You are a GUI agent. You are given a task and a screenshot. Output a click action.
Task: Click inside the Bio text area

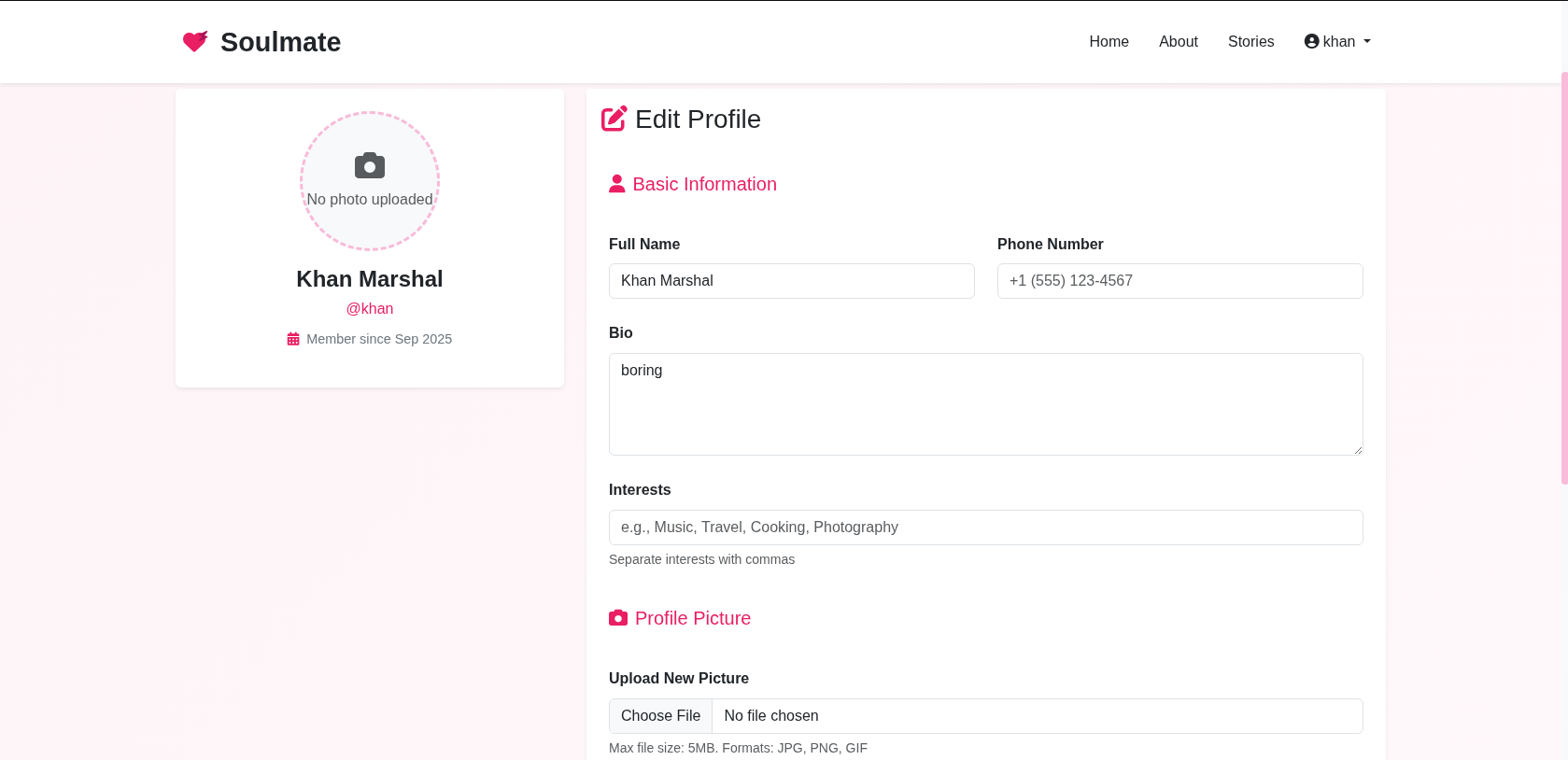coord(986,404)
